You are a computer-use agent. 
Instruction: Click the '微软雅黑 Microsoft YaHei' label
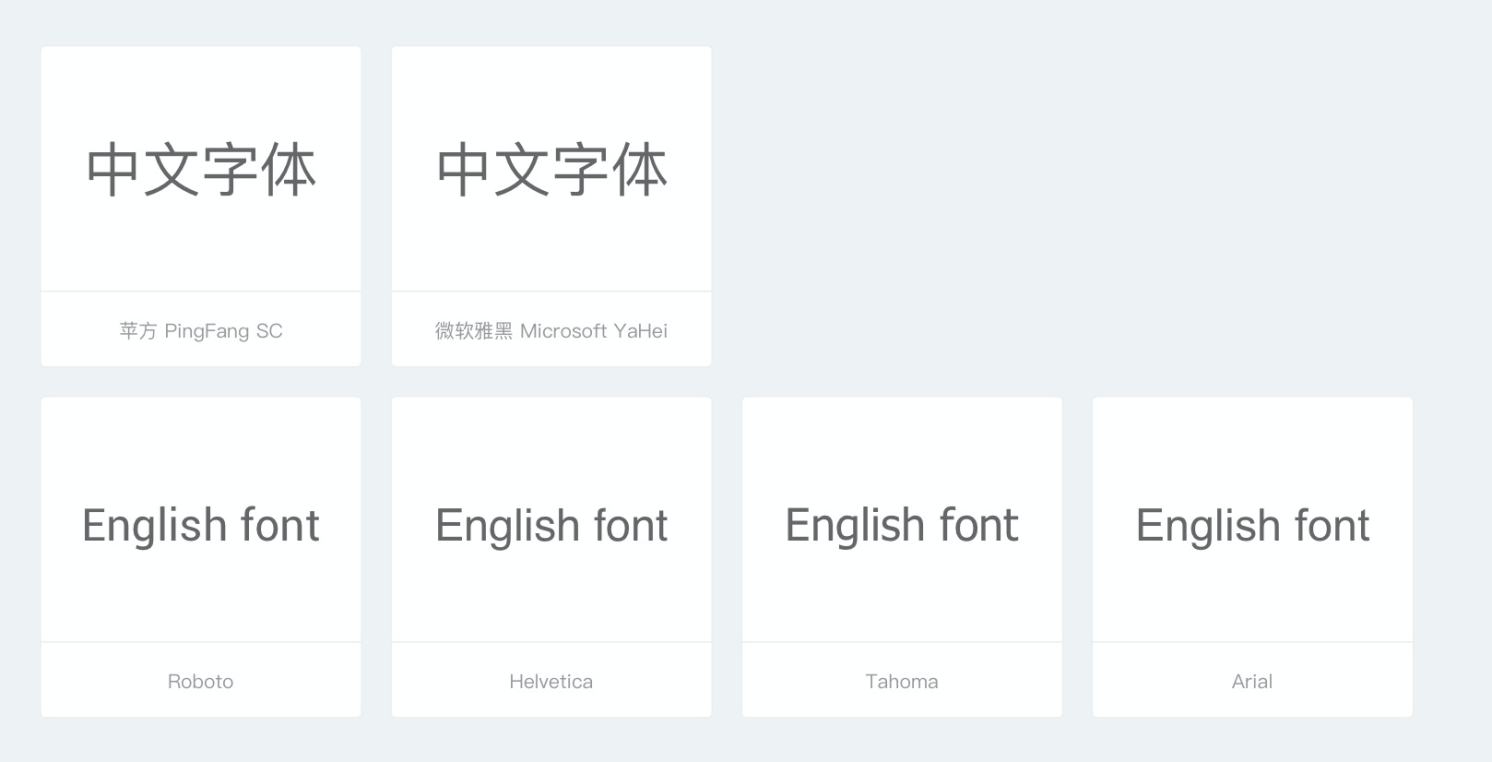[x=551, y=331]
